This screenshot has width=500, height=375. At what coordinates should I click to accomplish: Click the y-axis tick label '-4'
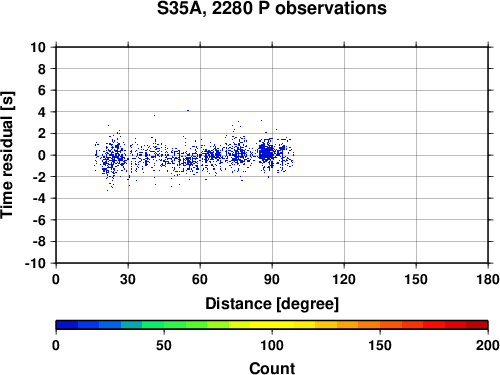tap(39, 198)
